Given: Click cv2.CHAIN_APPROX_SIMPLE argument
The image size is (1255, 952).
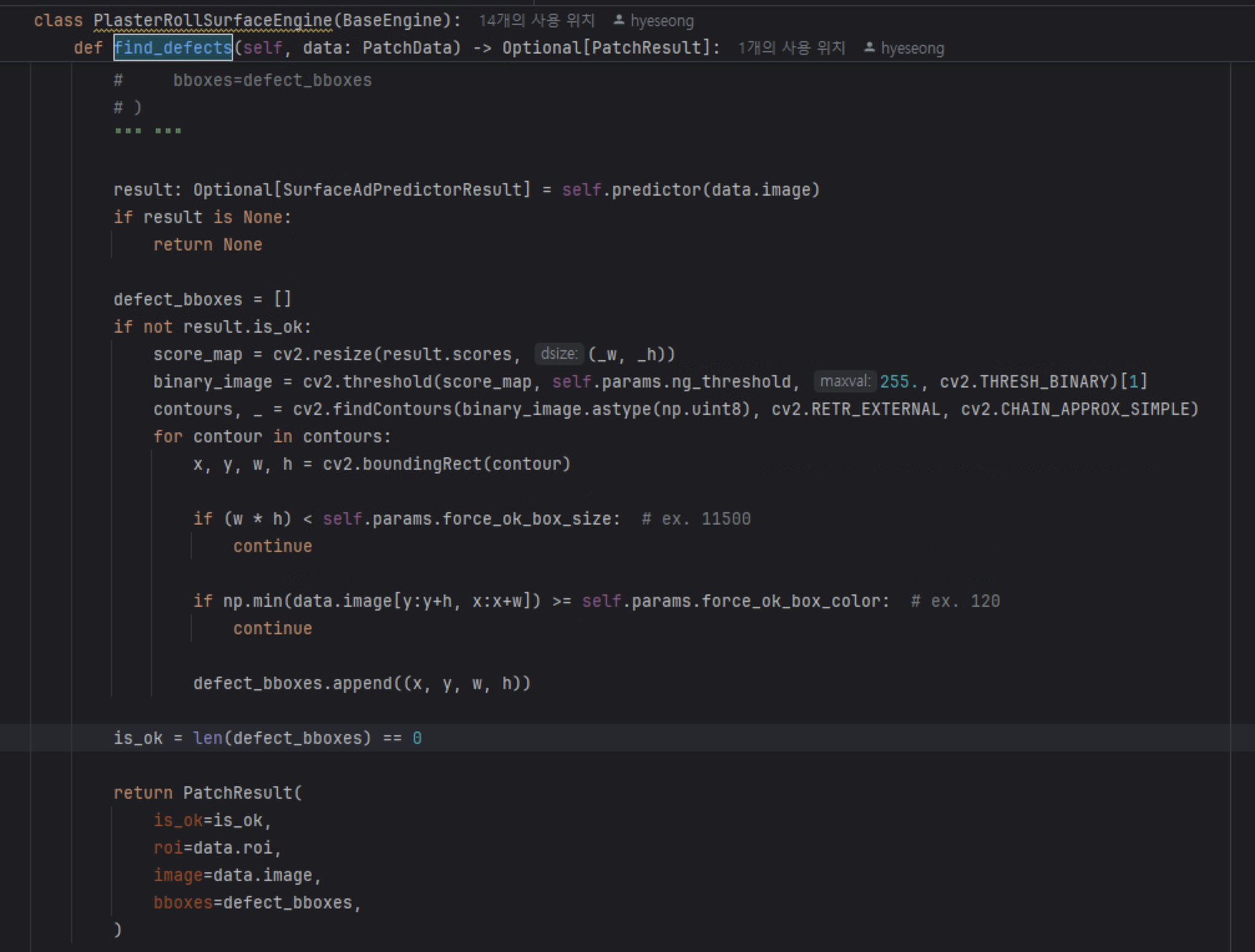Looking at the screenshot, I should 1074,409.
